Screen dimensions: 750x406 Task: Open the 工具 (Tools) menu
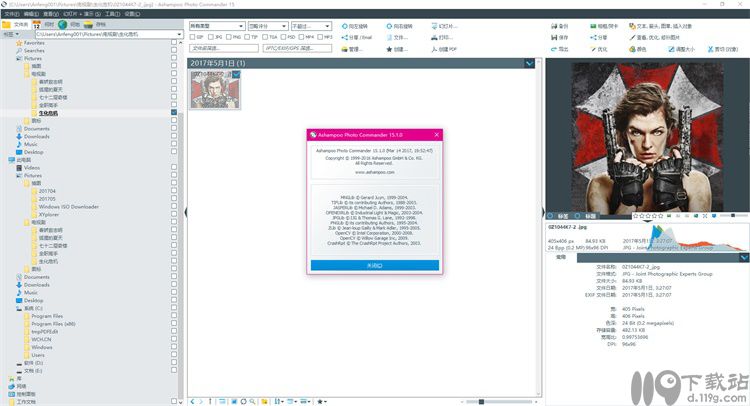coord(113,14)
